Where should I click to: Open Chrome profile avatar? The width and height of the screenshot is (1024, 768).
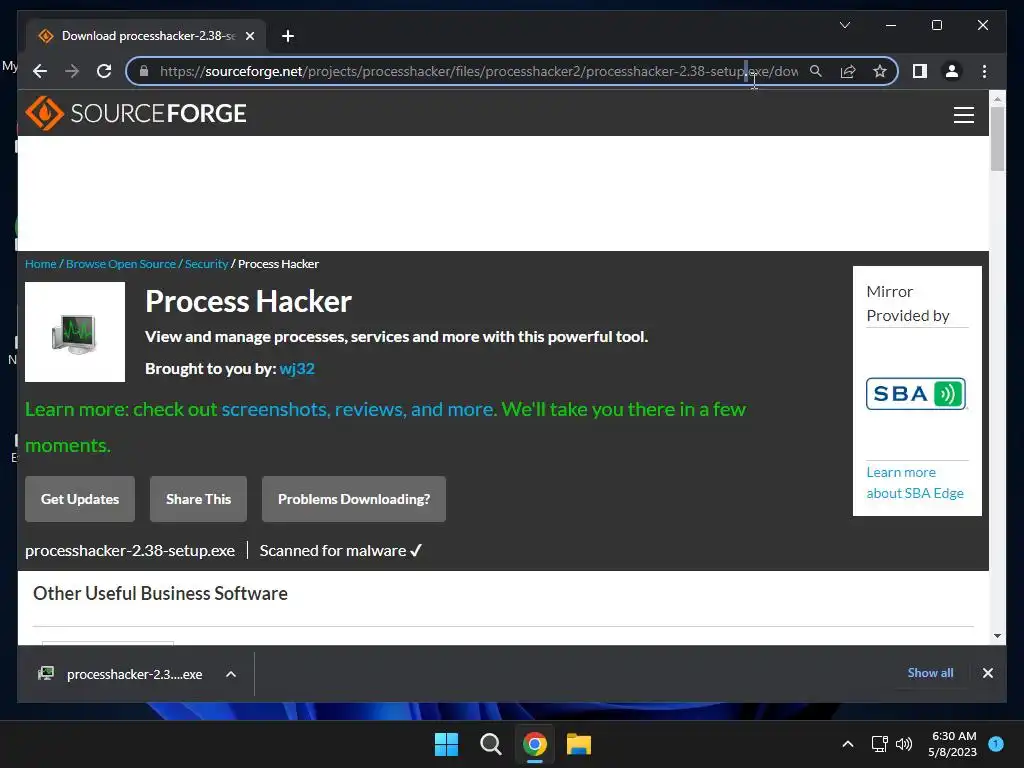tap(952, 71)
